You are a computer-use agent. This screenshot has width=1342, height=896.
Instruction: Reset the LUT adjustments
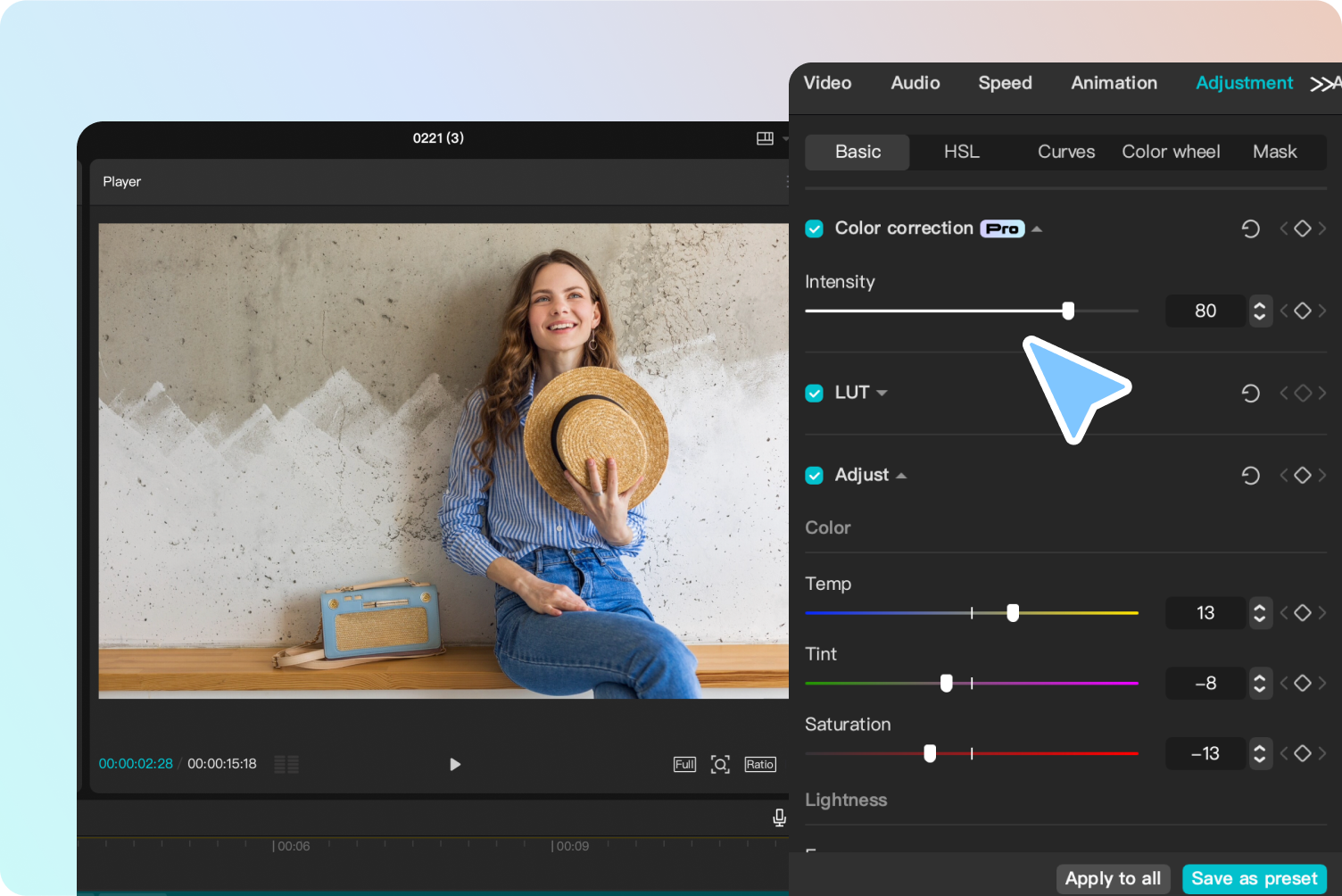click(1250, 393)
